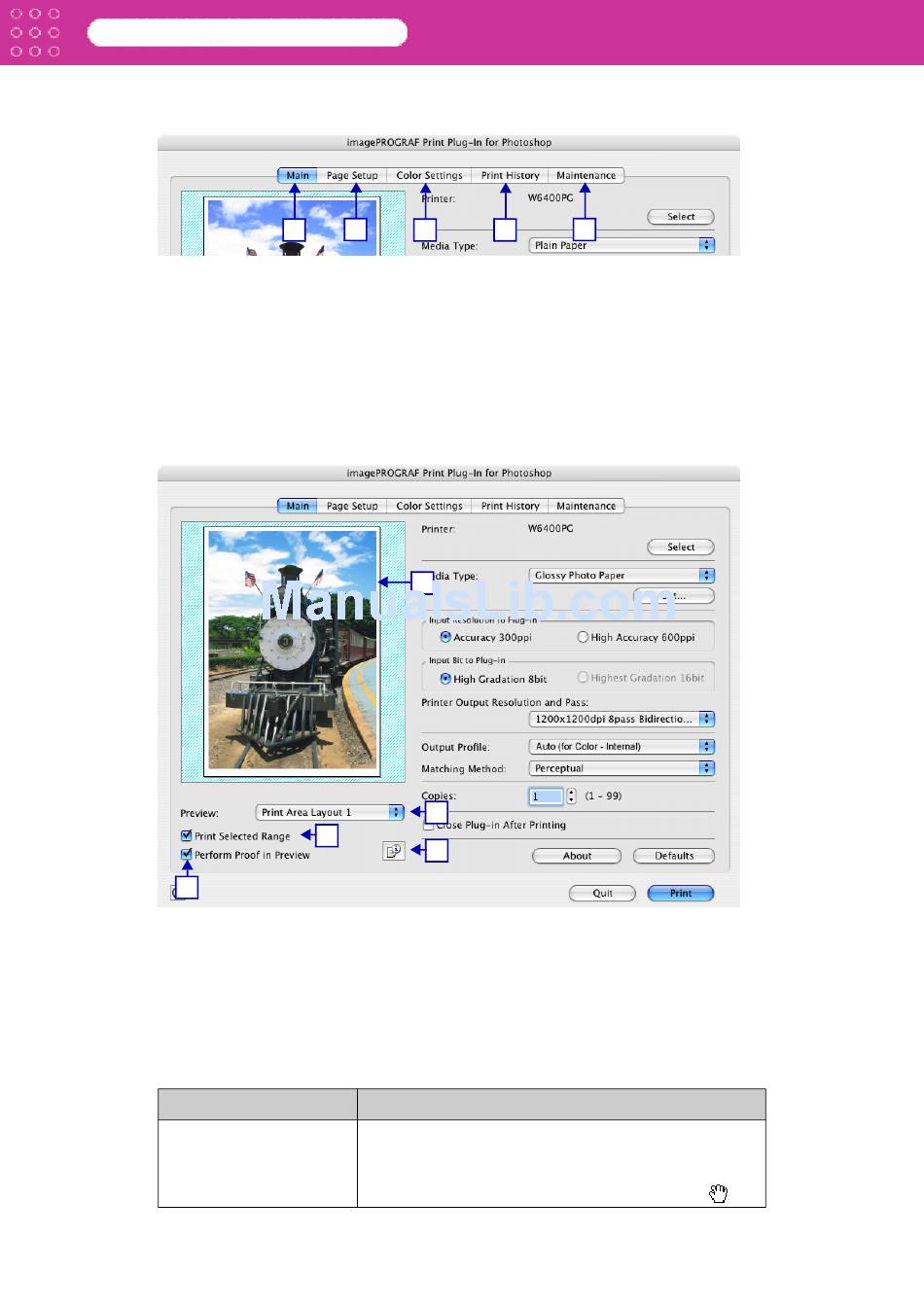Image resolution: width=924 pixels, height=1307 pixels.
Task: Open Print History tab in Plain Paper dialog
Action: 510,175
